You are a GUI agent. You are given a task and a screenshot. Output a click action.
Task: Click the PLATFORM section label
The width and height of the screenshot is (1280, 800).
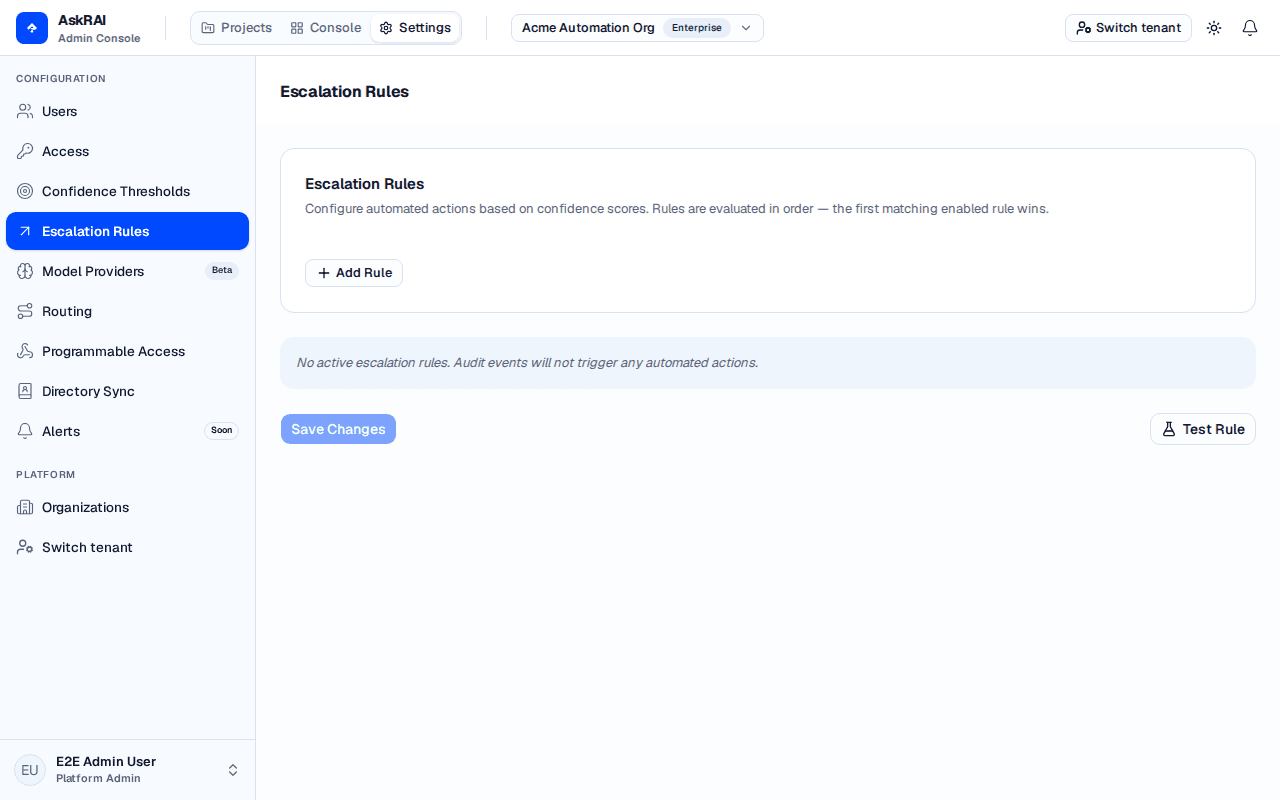[46, 475]
